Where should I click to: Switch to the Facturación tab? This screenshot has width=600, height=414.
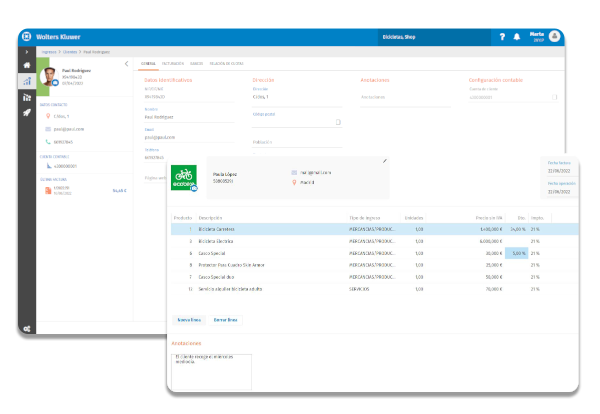click(x=171, y=63)
